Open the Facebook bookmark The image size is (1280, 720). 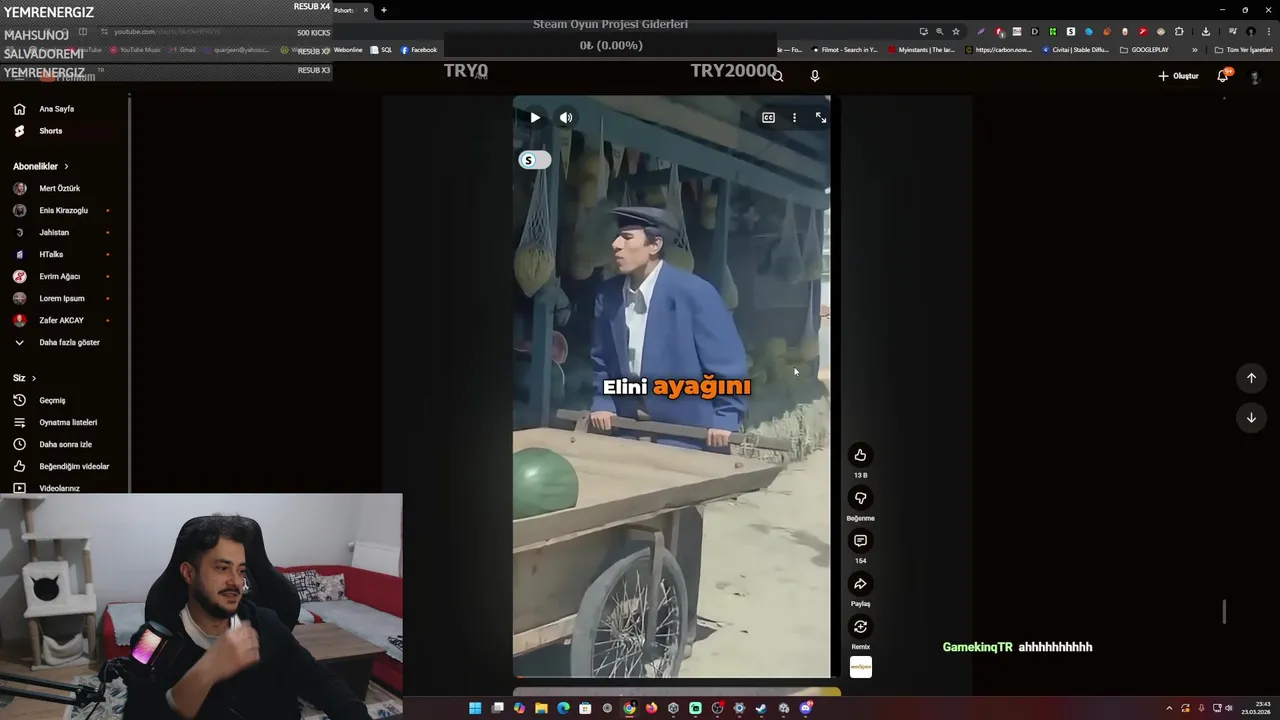(418, 50)
